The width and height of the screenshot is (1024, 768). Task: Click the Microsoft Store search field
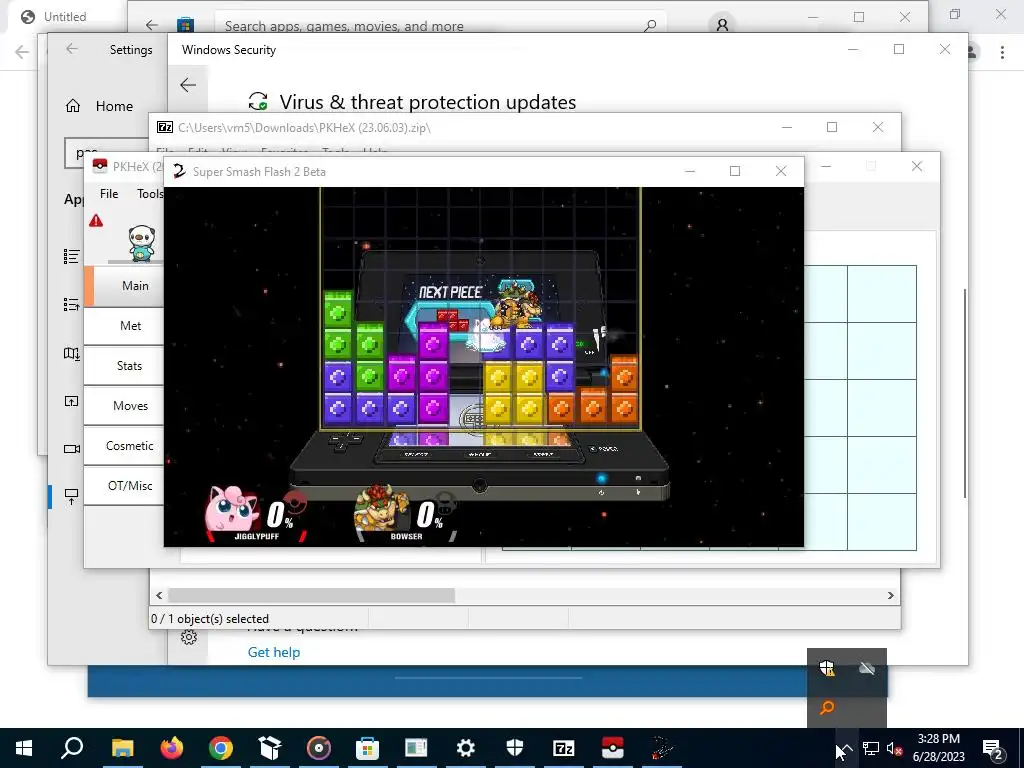pos(431,25)
